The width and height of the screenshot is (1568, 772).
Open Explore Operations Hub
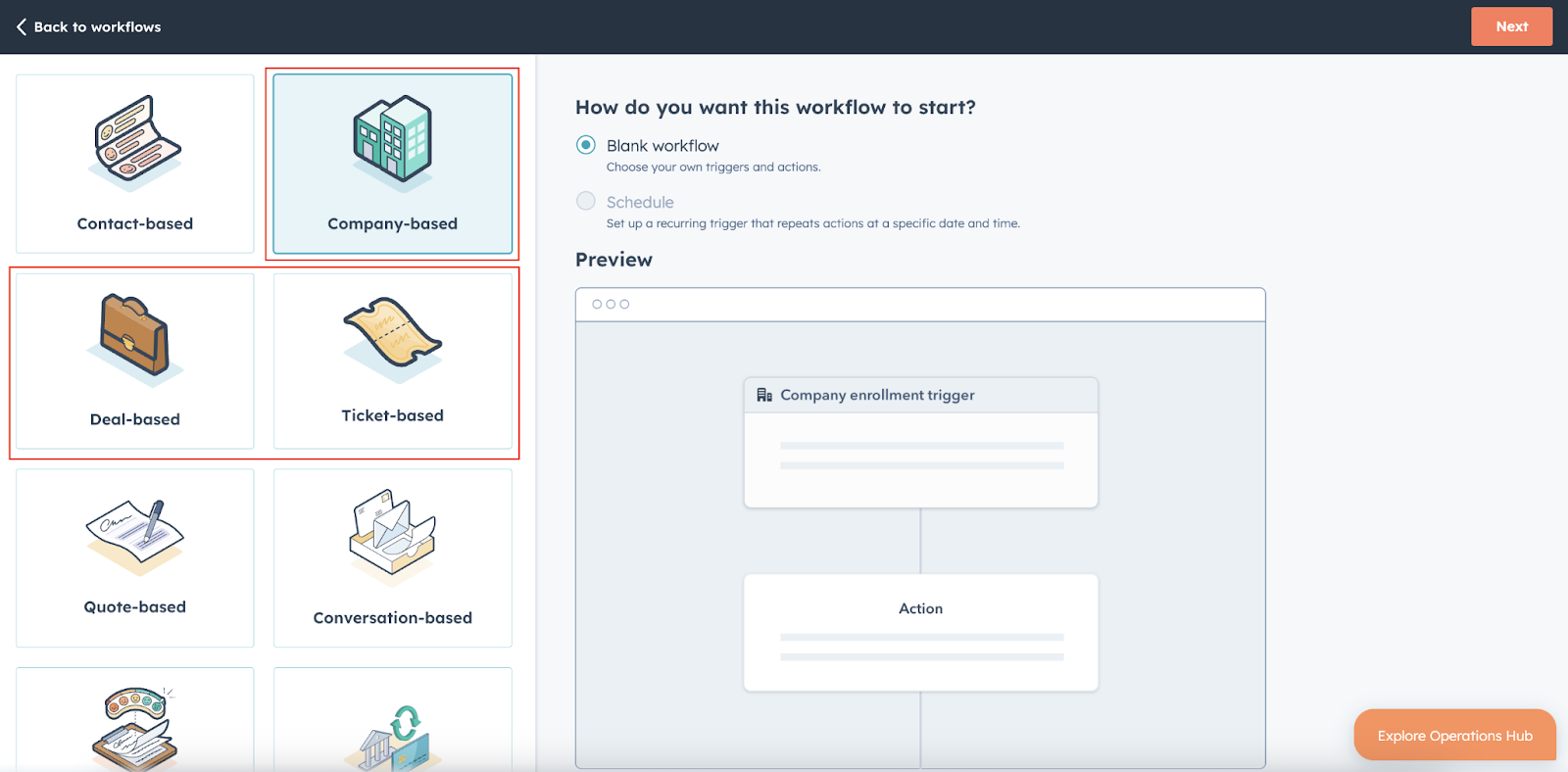click(x=1454, y=735)
